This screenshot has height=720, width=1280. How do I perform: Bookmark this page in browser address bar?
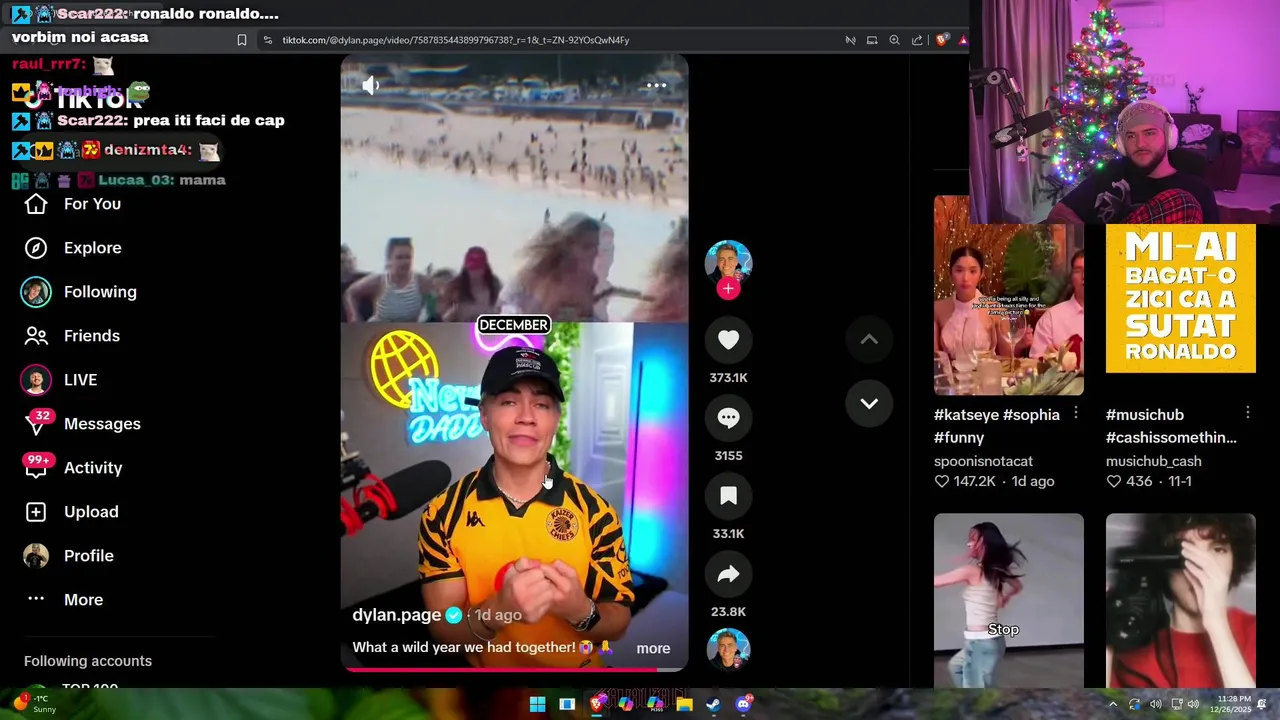click(242, 40)
